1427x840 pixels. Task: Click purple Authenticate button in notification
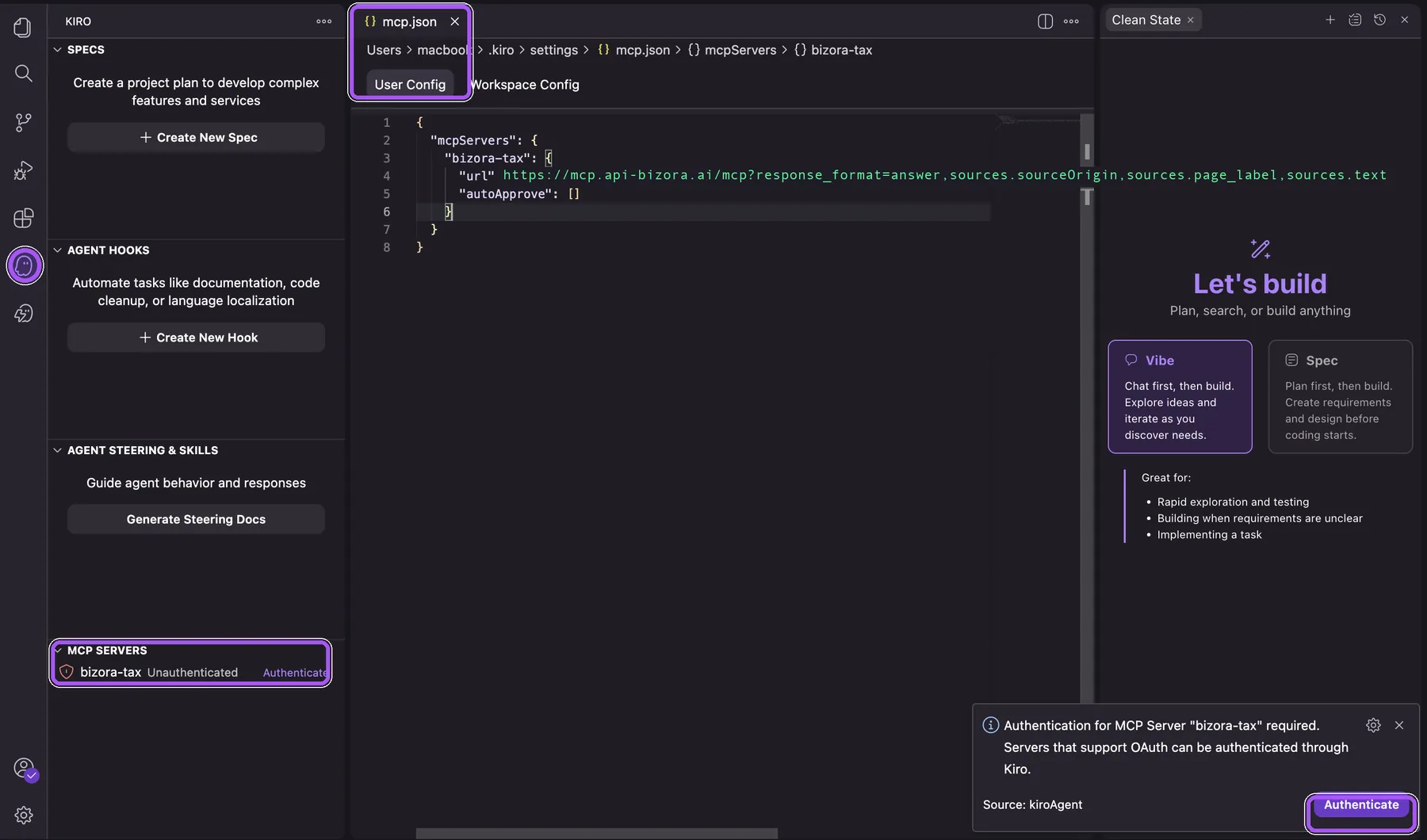[1361, 807]
